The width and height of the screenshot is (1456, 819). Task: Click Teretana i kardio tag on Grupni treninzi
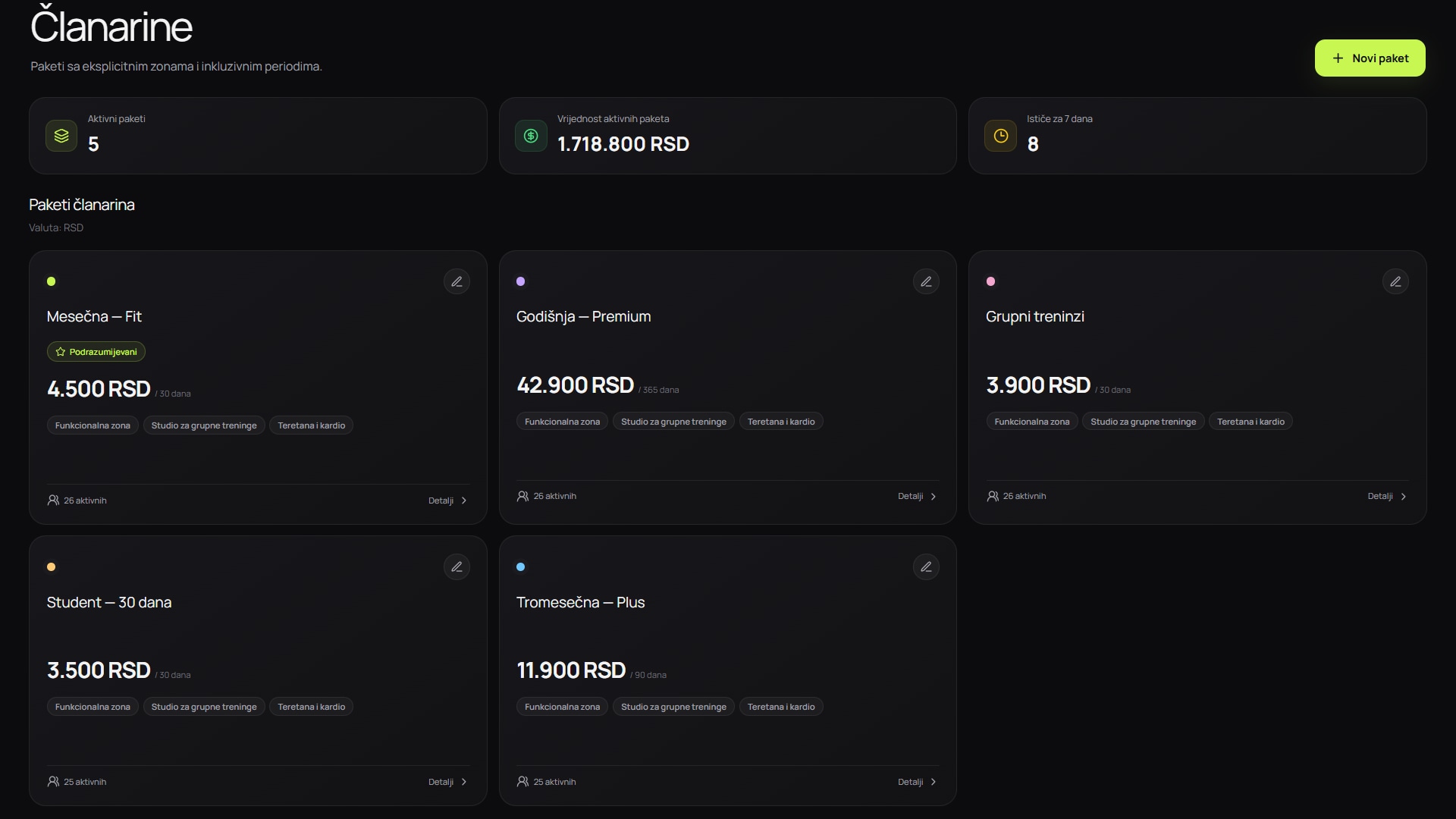[1250, 422]
